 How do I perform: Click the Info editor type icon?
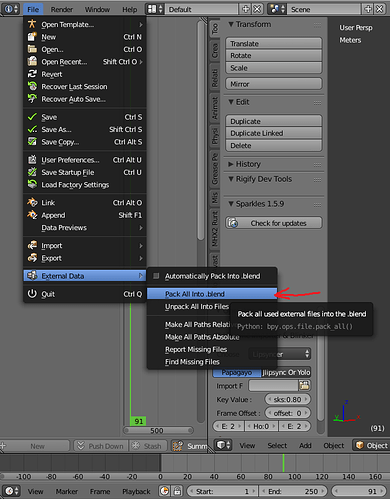11,9
